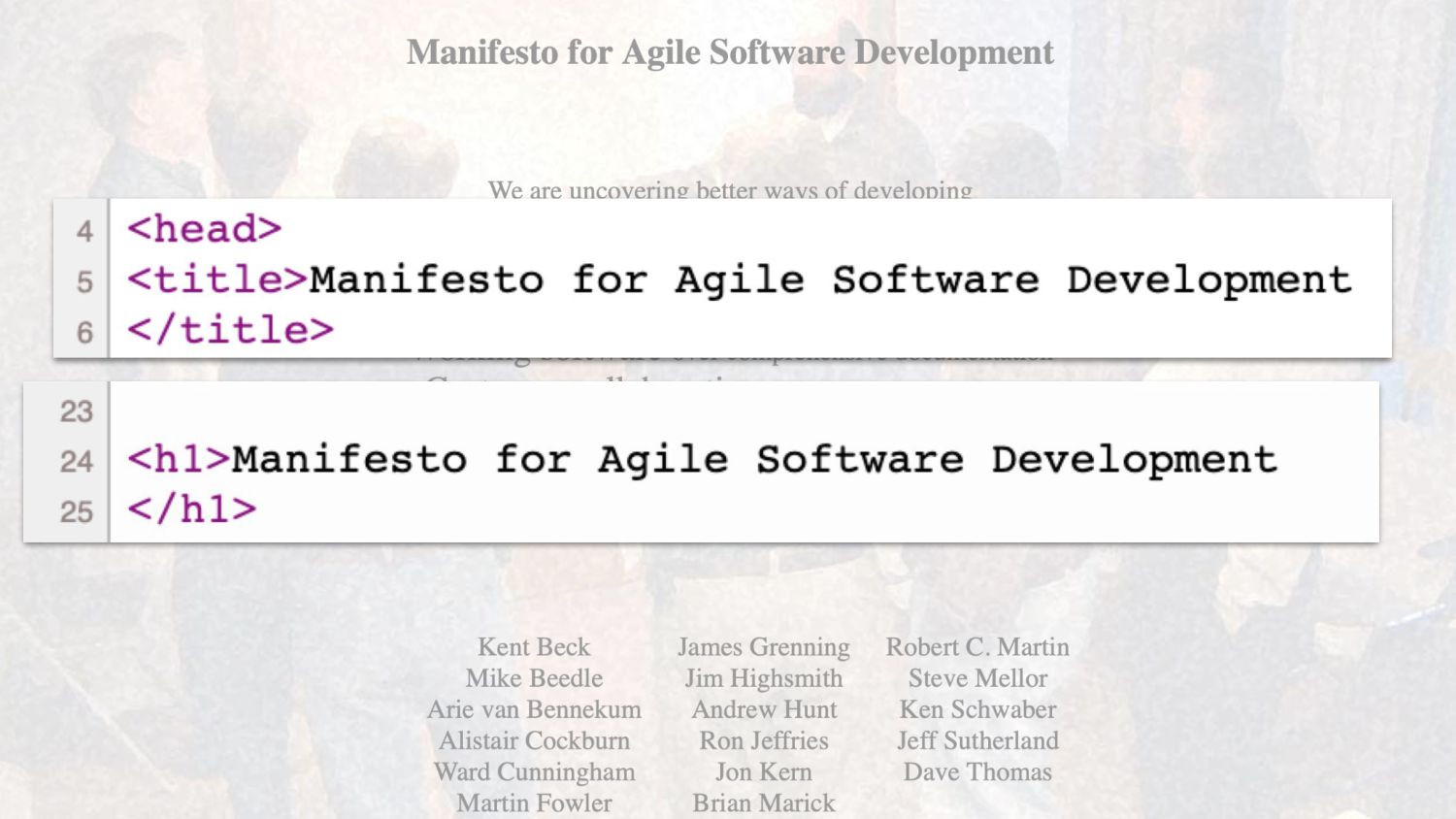Click the title text after the <title> tag
This screenshot has width=1456, height=819.
pos(831,279)
